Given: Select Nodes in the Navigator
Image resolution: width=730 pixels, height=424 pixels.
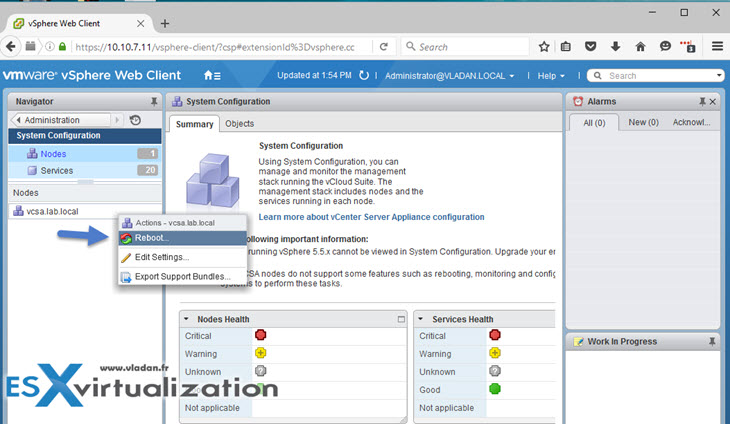Looking at the screenshot, I should (x=85, y=154).
